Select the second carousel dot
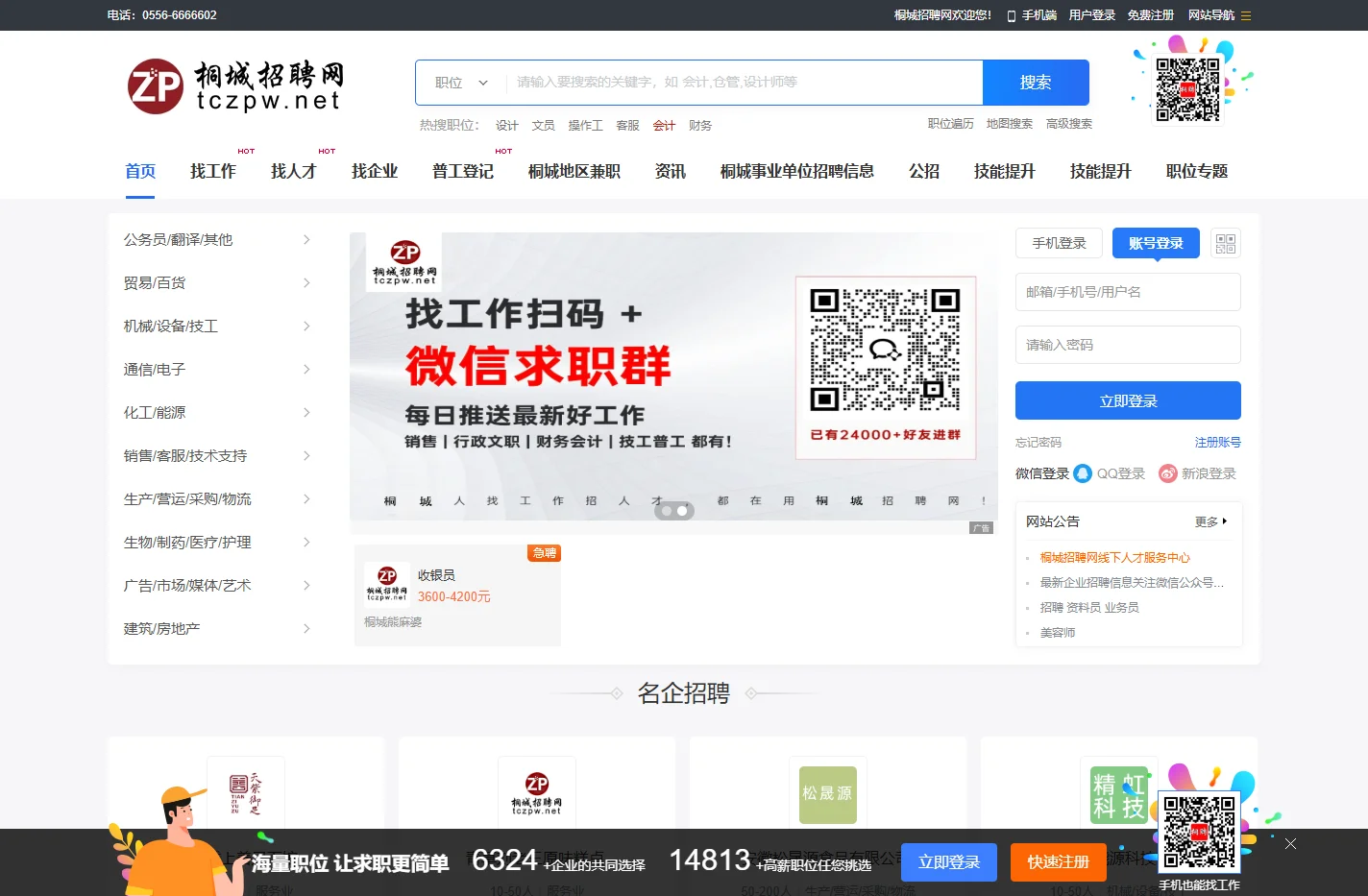The image size is (1368, 896). click(x=682, y=511)
